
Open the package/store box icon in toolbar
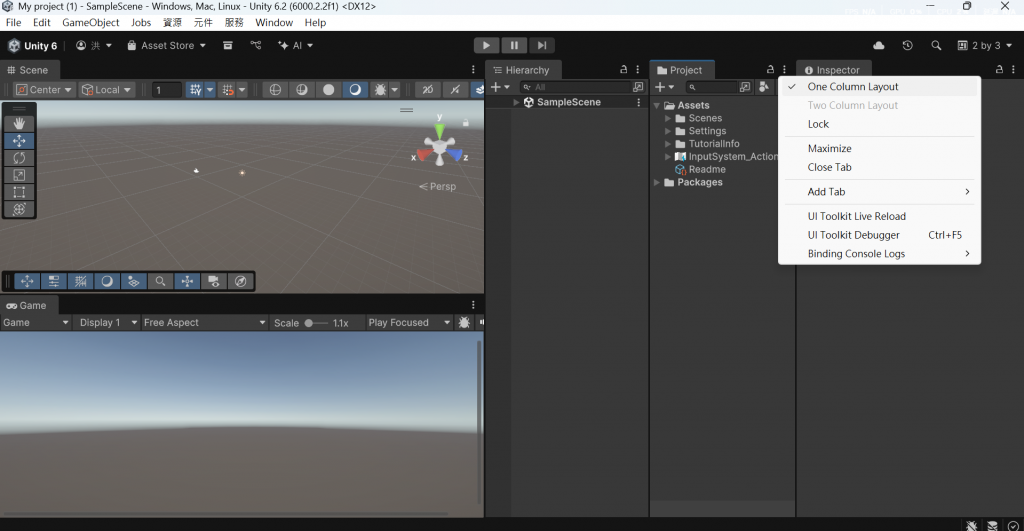point(227,45)
